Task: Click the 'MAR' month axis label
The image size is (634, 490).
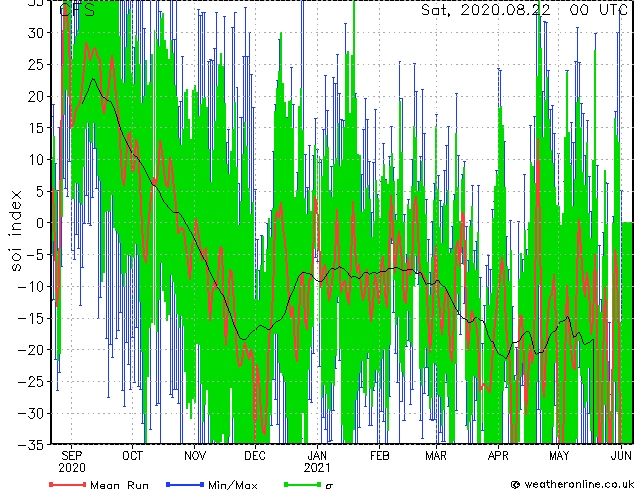Action: pos(436,456)
